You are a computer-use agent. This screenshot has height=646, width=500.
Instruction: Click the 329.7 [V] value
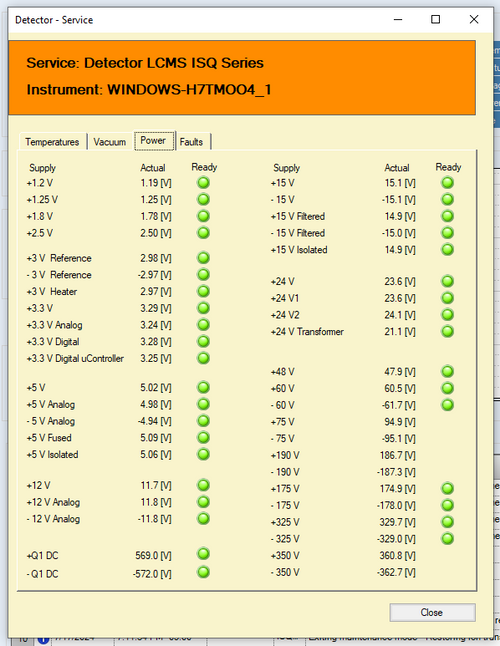397,522
